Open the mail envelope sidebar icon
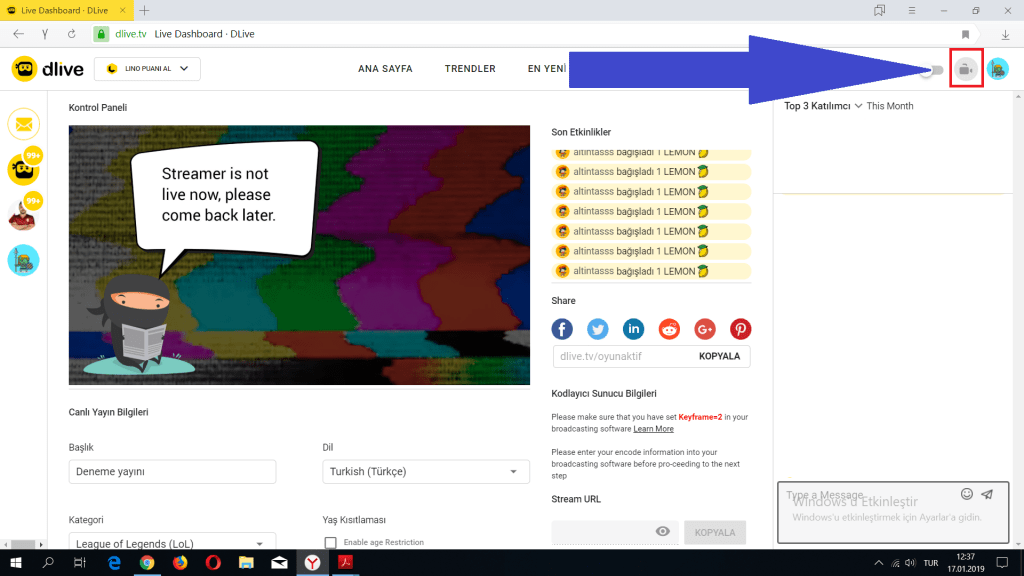This screenshot has width=1024, height=576. coord(24,124)
